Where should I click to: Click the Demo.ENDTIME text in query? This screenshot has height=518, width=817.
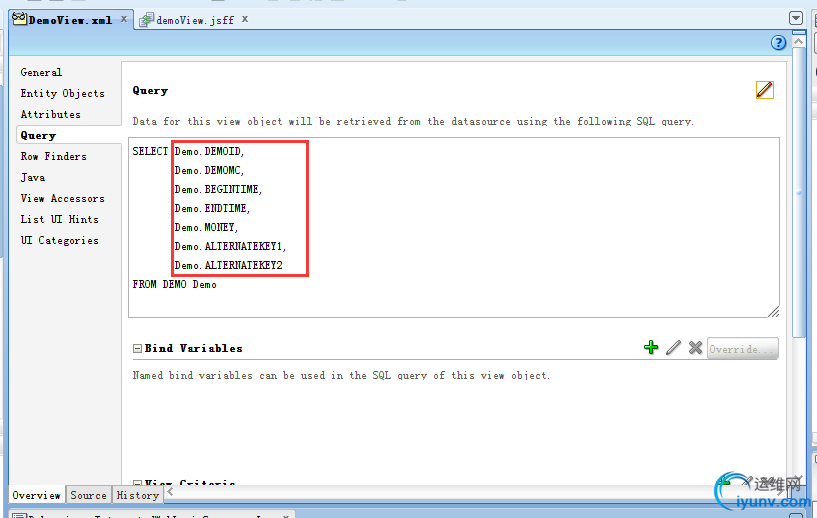point(212,208)
